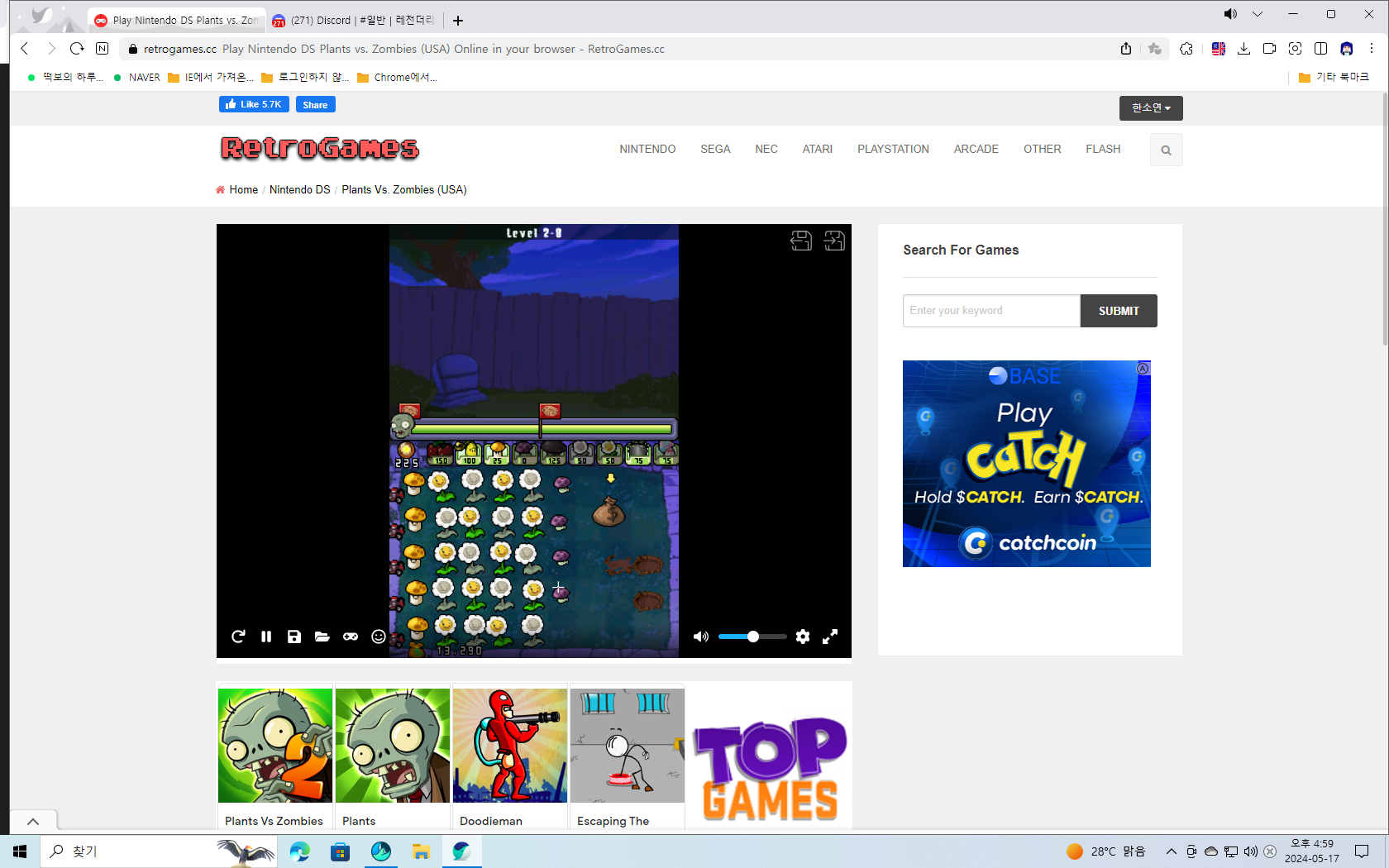Click the Facebook Share button

point(315,105)
